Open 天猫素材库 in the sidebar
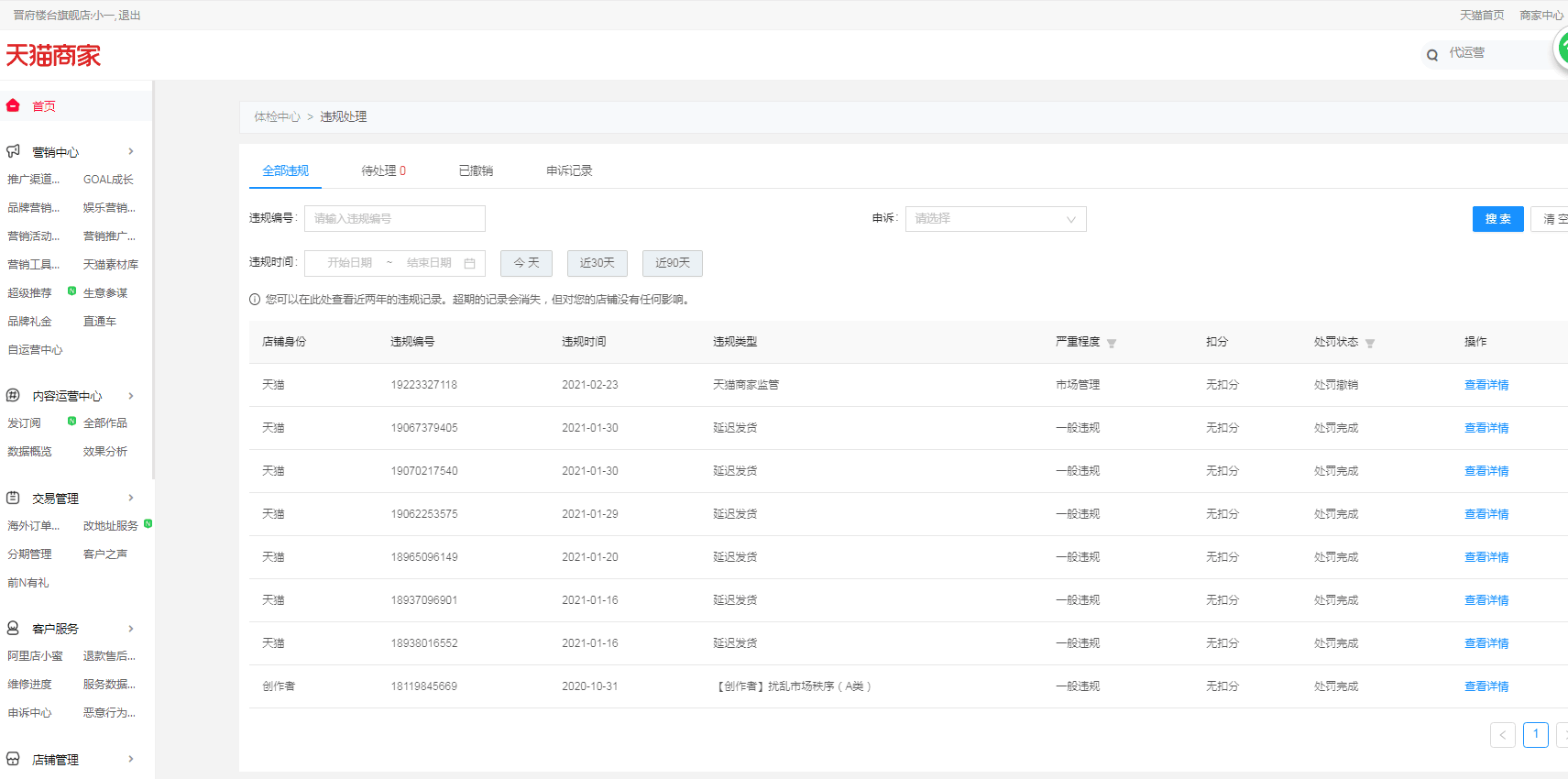 110,265
